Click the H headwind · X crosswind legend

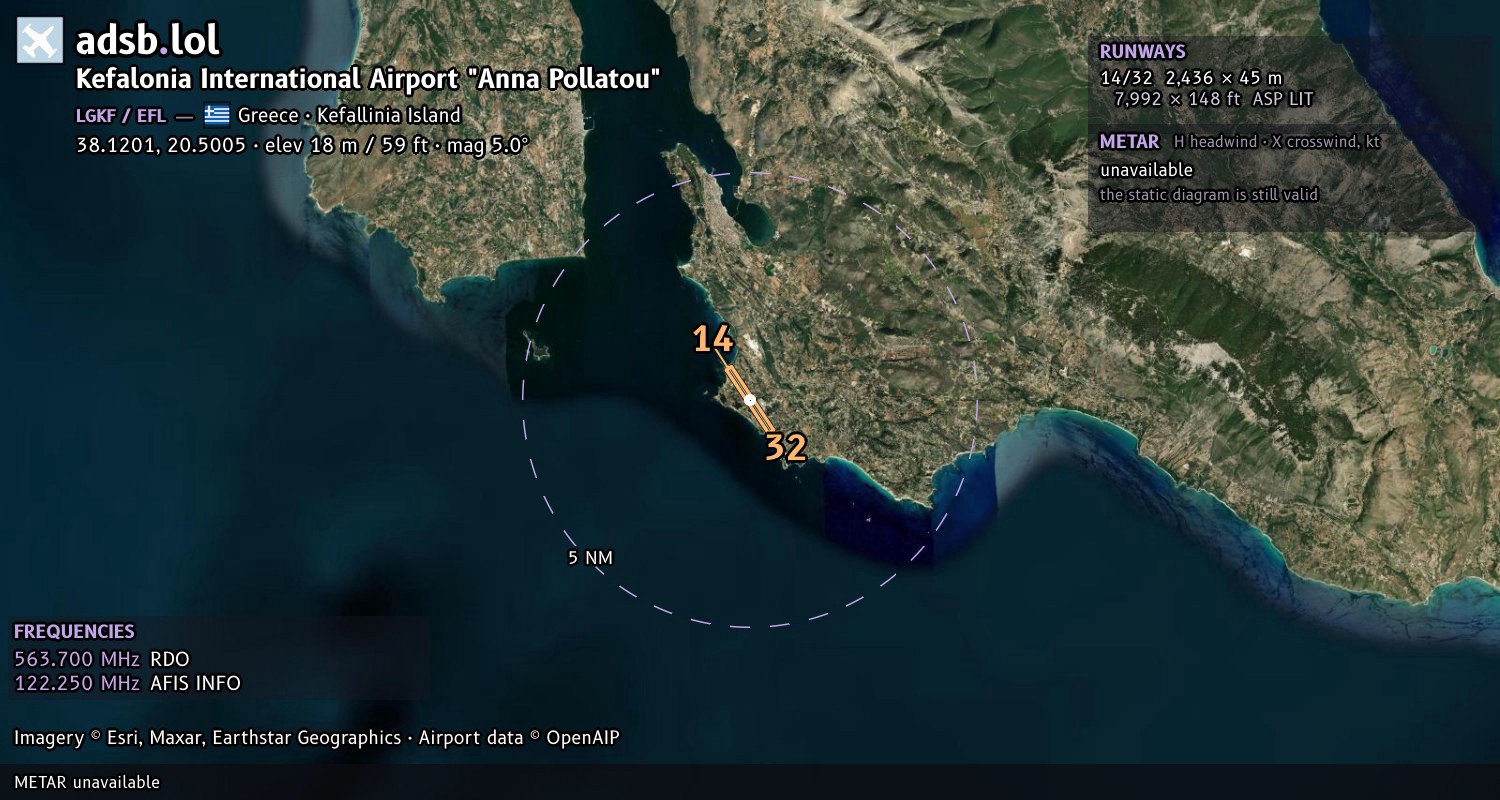tap(1277, 142)
